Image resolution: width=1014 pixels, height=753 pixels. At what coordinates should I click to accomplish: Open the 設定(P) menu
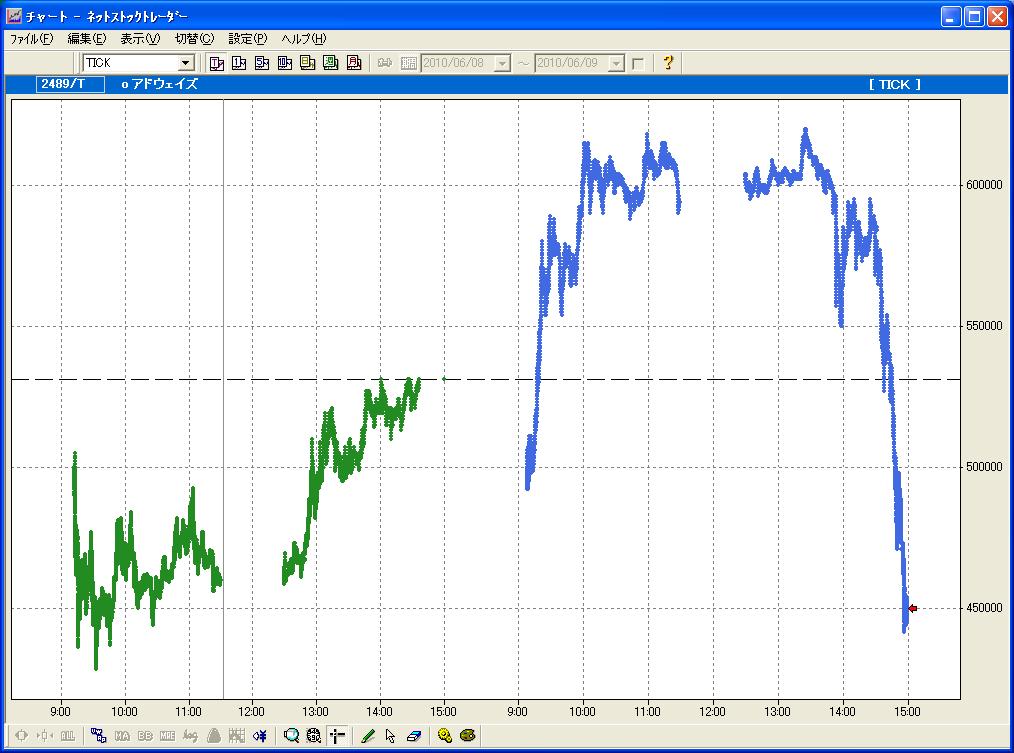tap(247, 39)
